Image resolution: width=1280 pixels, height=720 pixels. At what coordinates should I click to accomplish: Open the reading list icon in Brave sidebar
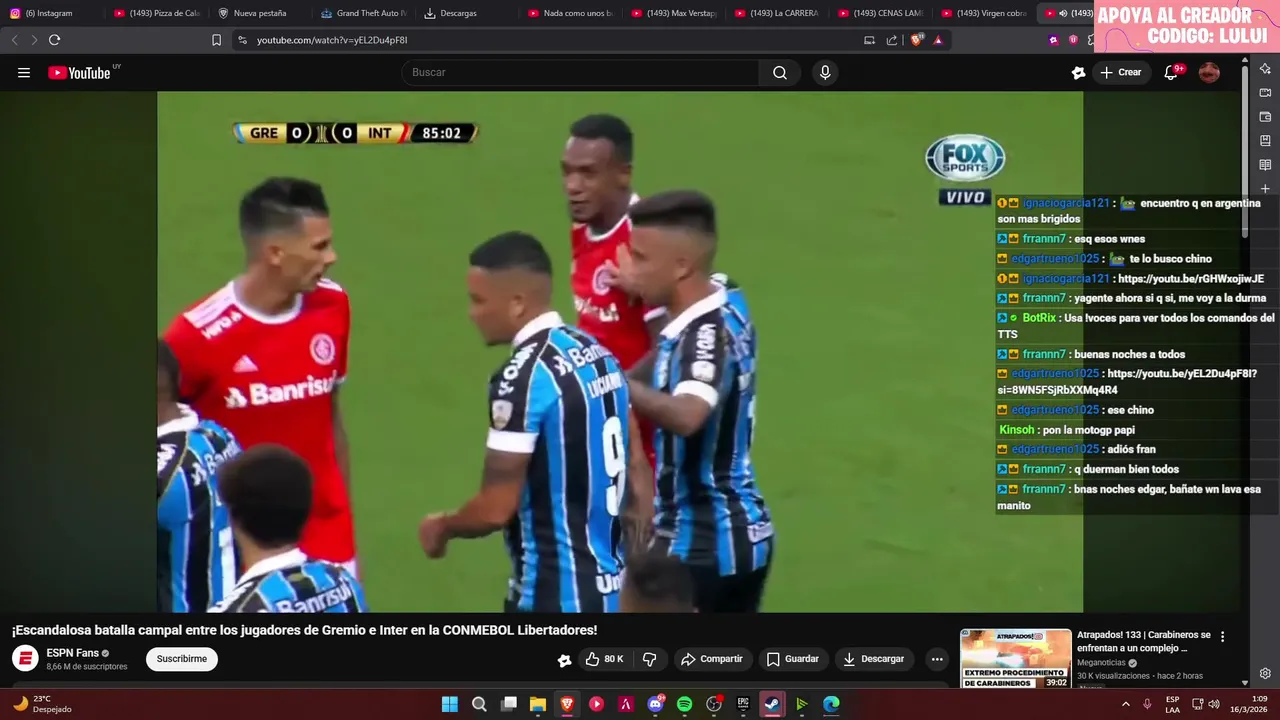click(x=1265, y=165)
